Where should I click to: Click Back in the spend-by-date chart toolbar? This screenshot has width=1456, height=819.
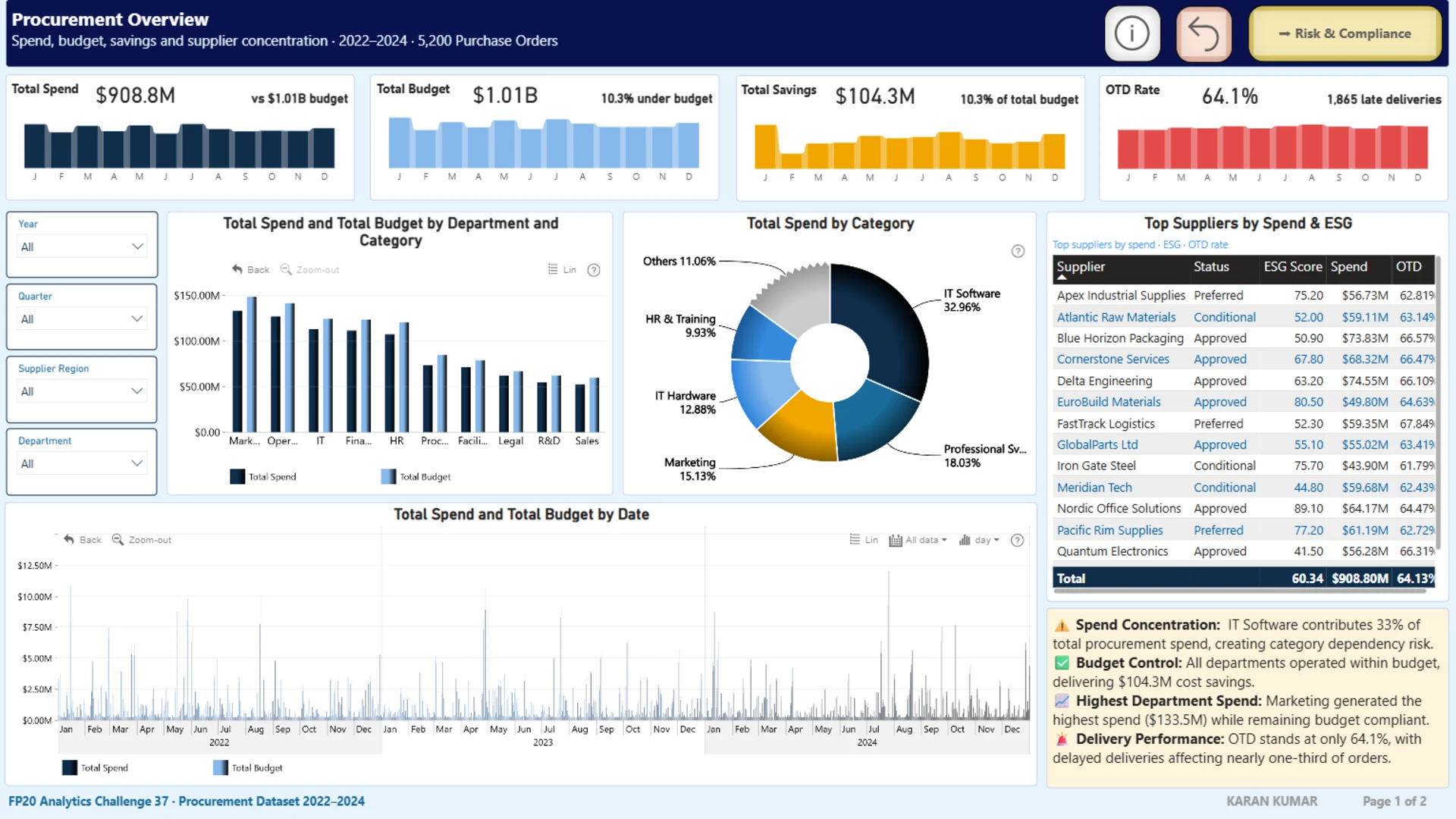(x=83, y=540)
